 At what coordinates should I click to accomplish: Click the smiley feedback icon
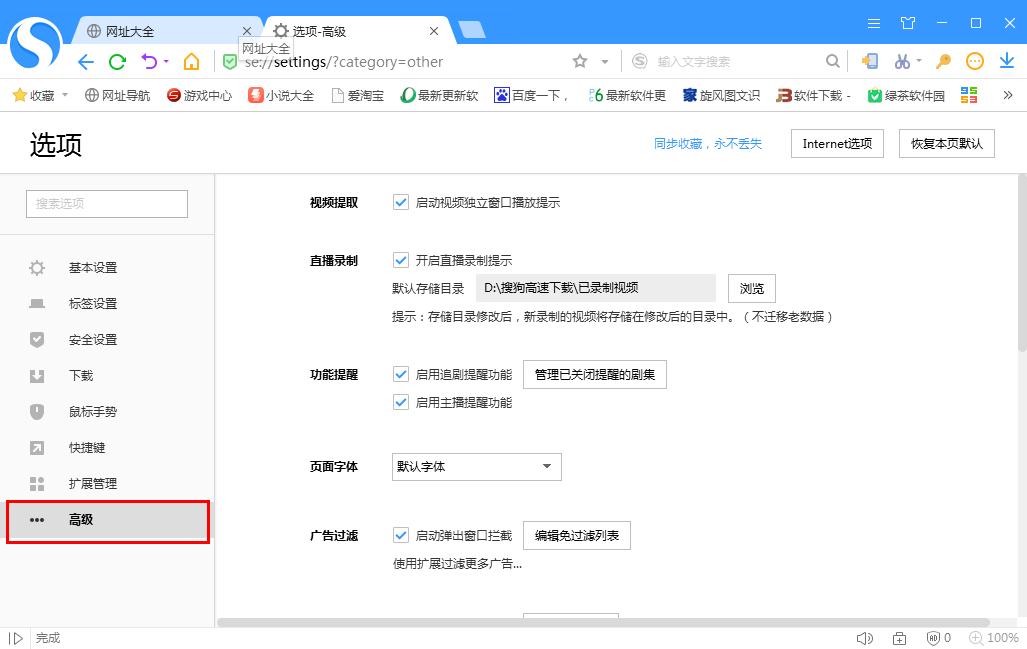pyautogui.click(x=973, y=61)
